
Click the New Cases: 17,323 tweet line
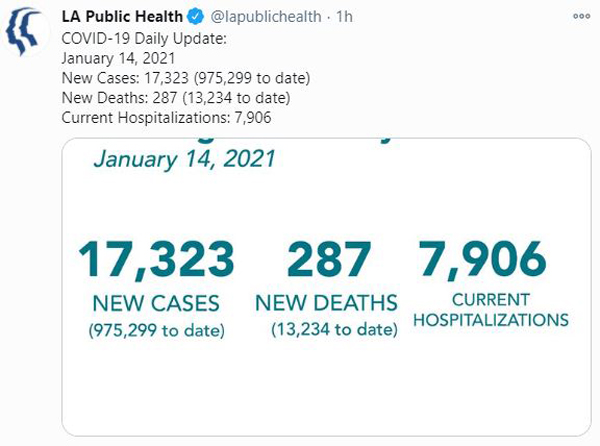click(x=186, y=78)
